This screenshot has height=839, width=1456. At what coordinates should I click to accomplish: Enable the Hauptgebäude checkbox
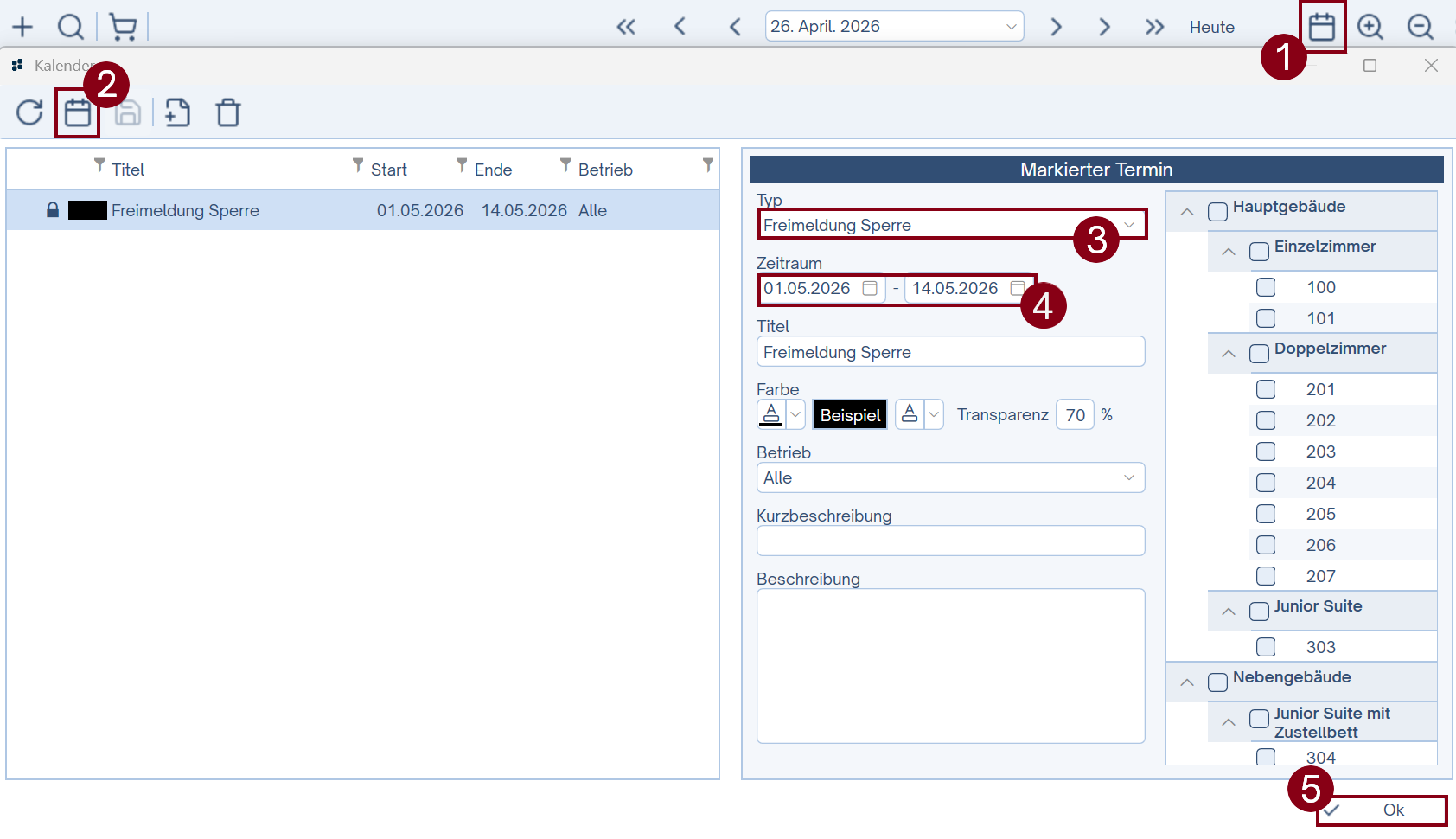[x=1217, y=212]
